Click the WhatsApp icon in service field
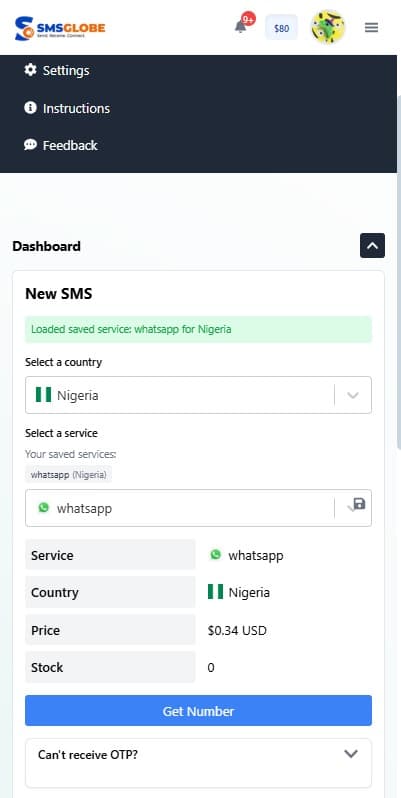This screenshot has height=798, width=401. pos(44,507)
